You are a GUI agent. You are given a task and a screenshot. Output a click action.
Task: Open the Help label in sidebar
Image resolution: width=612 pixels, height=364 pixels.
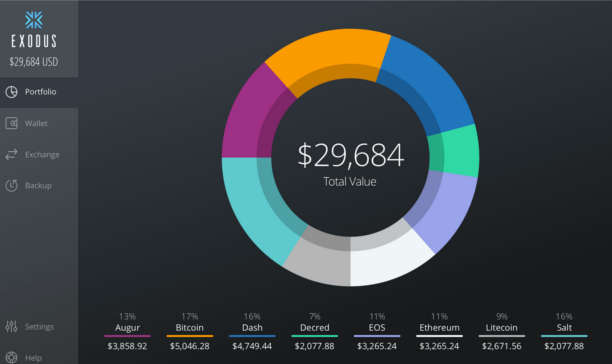34,357
